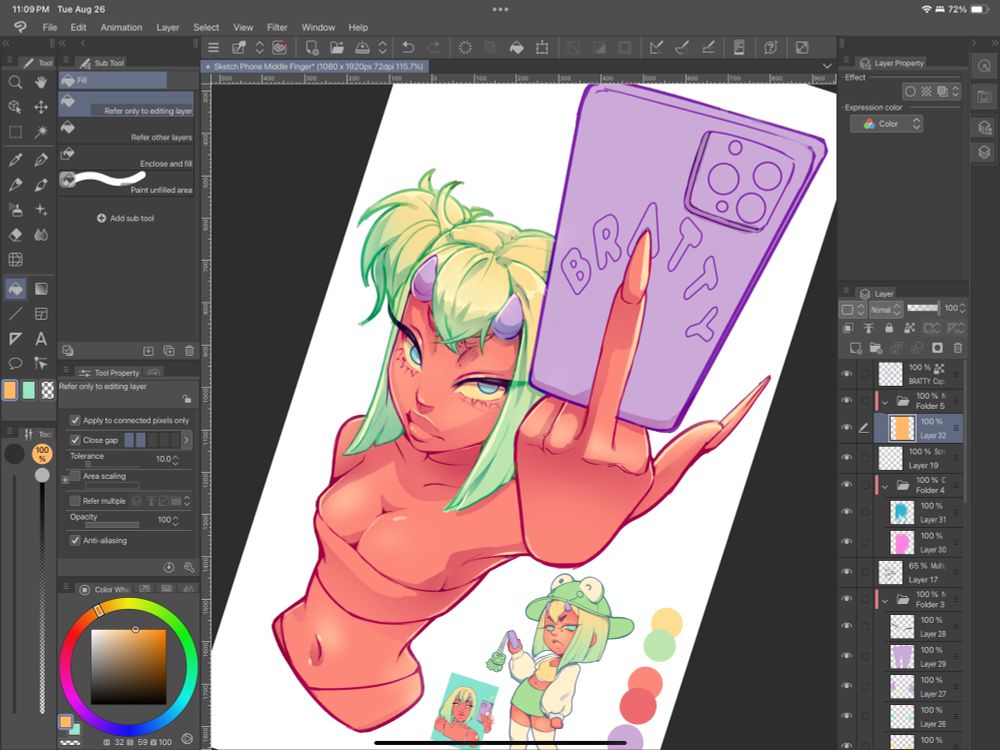The height and width of the screenshot is (750, 1000).
Task: Collapse Folder 5 with its chevron
Action: (885, 402)
